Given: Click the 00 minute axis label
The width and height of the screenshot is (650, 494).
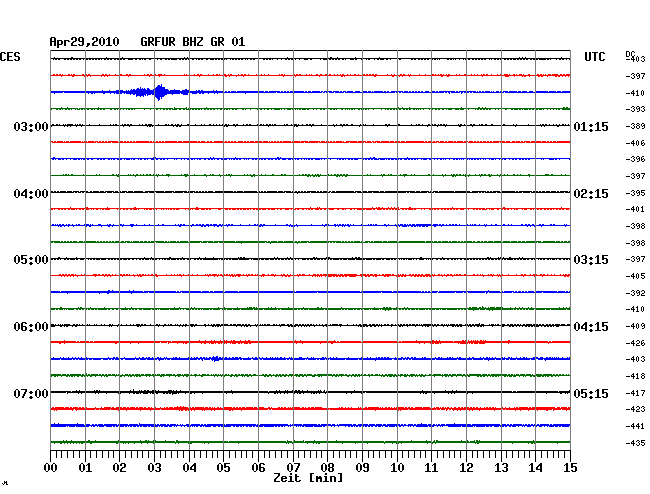Looking at the screenshot, I should click(x=51, y=468).
